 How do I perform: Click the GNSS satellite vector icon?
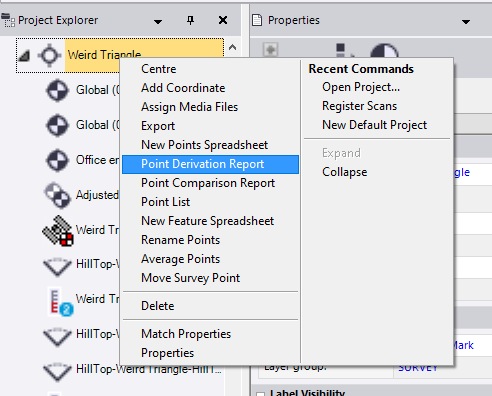(x=57, y=230)
